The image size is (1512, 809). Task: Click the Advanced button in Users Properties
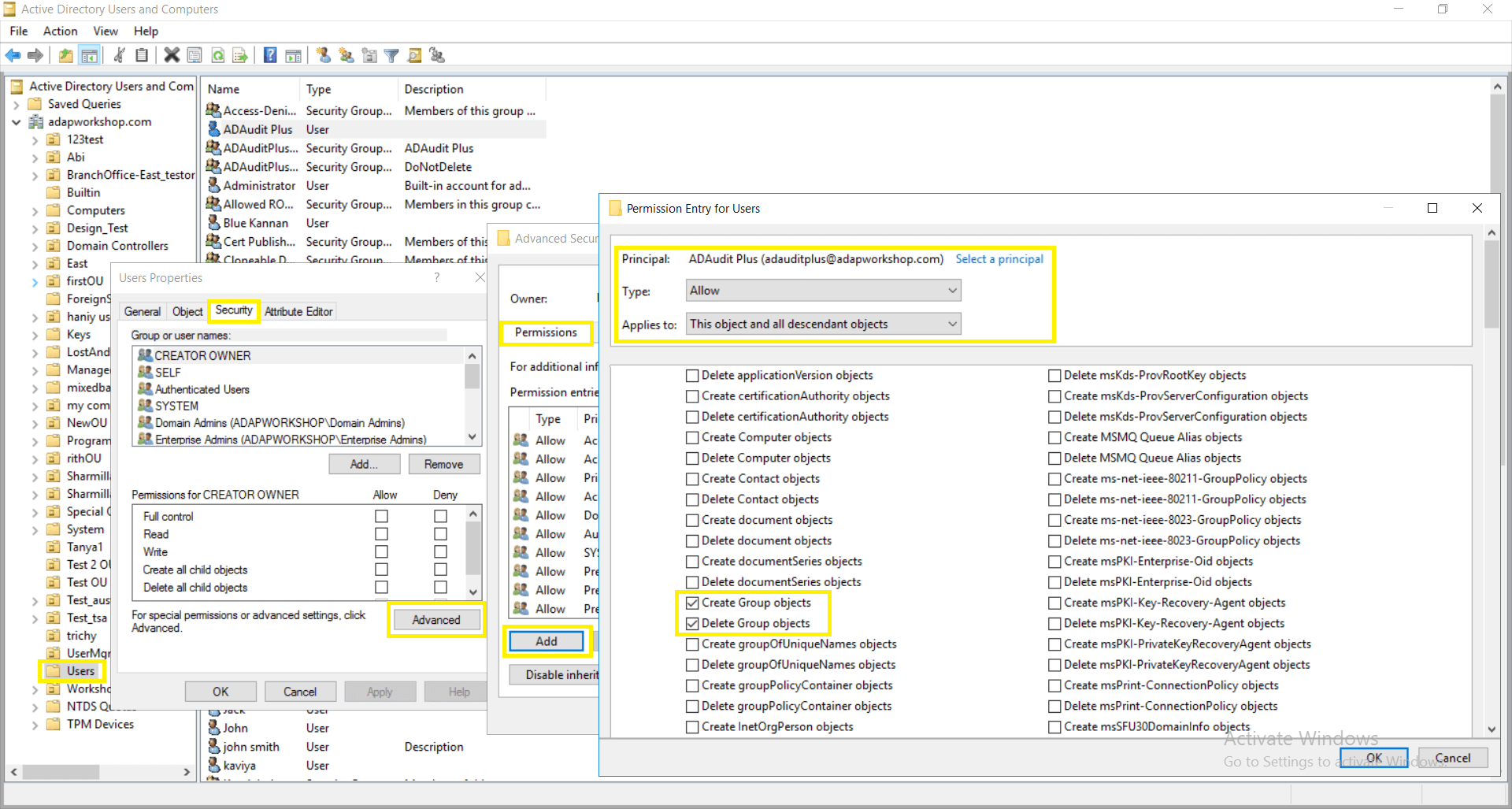click(436, 620)
